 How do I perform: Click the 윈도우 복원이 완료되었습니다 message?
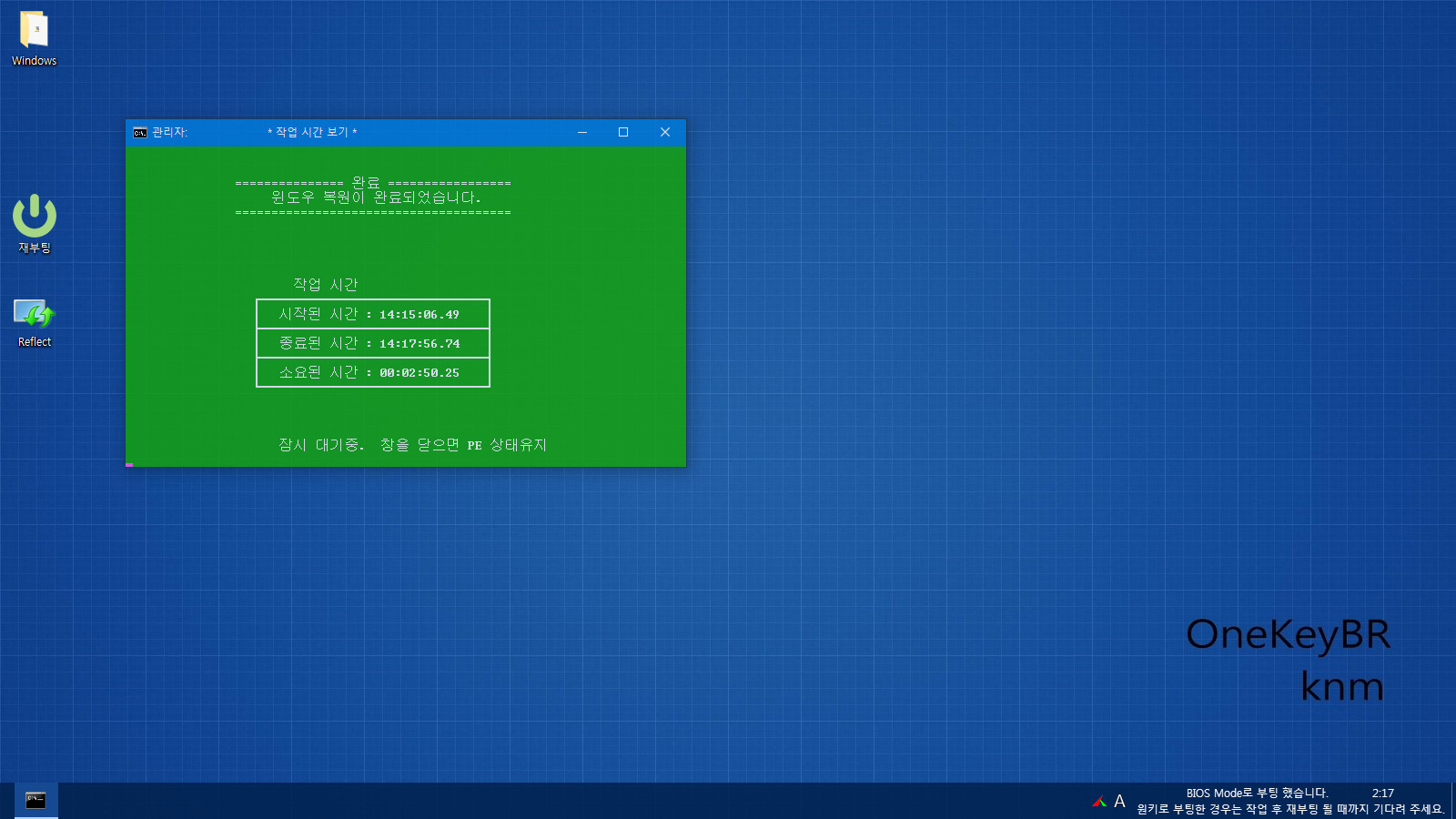375,197
